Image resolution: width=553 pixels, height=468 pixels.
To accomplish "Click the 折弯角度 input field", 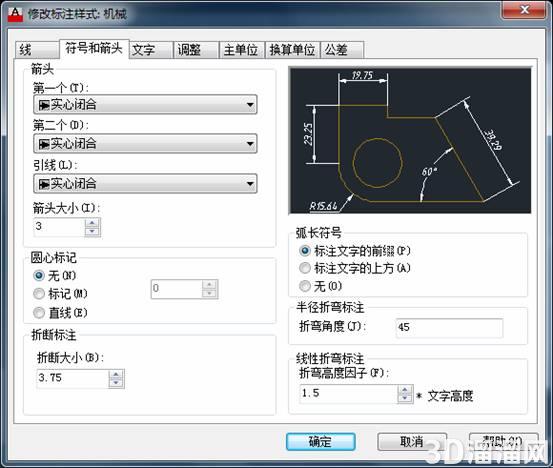I will coord(449,328).
